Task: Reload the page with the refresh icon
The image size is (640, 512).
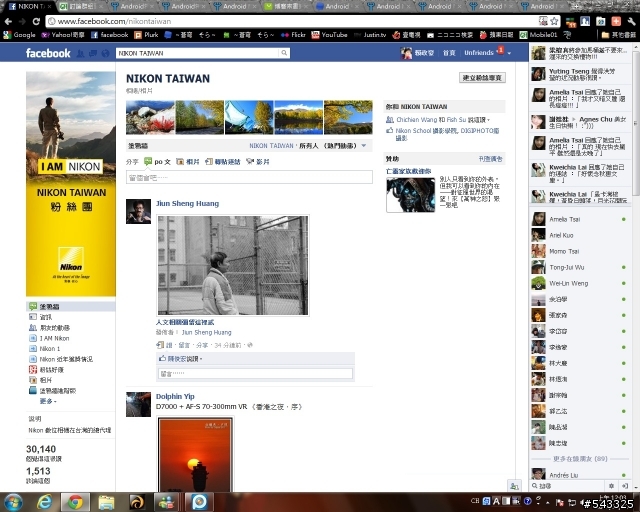Action: click(36, 21)
